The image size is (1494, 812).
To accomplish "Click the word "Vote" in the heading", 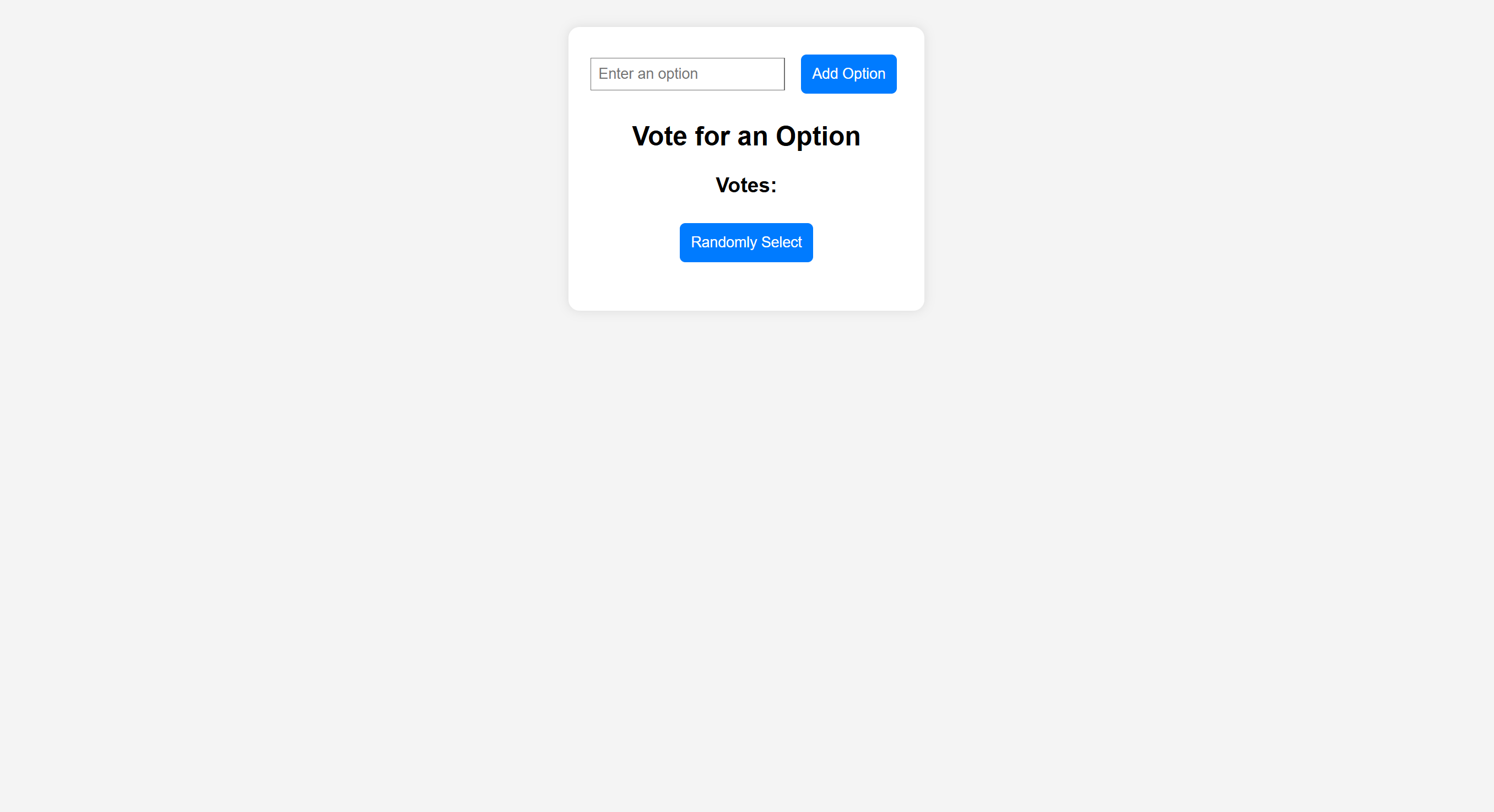I will point(659,137).
